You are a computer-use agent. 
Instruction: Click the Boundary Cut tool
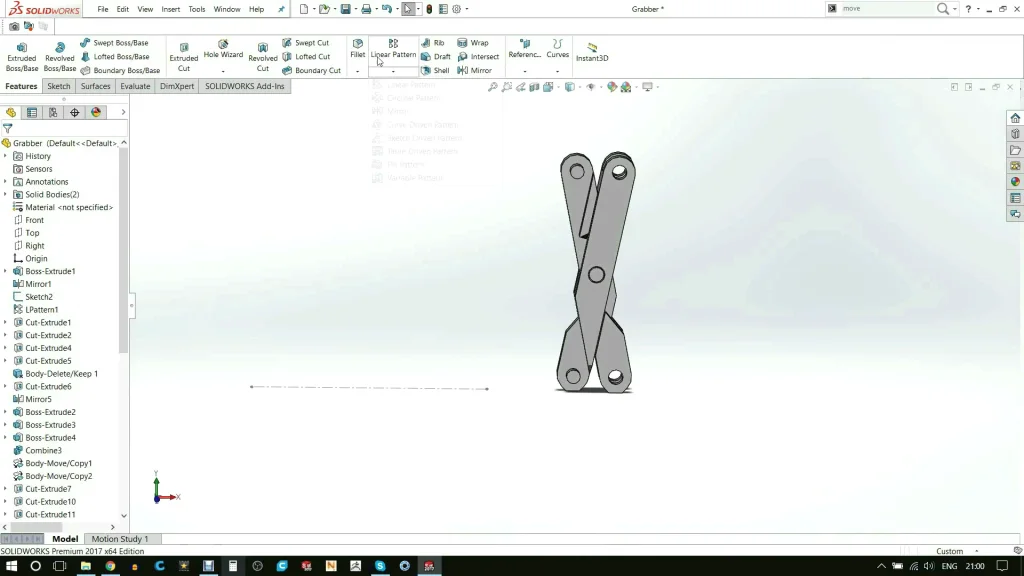coord(312,71)
